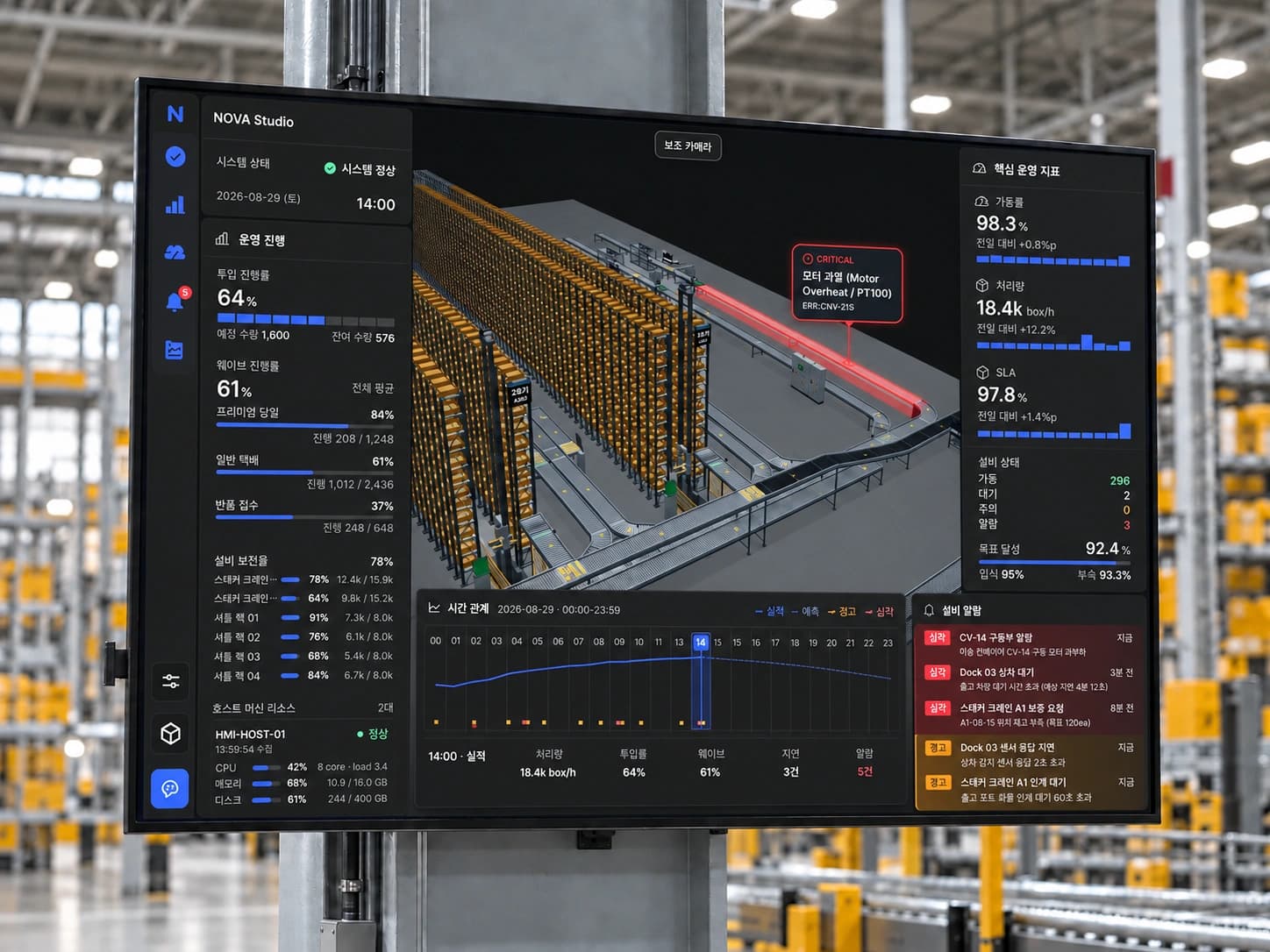
Task: Open the checkmark status icon in sidebar
Action: 175,156
